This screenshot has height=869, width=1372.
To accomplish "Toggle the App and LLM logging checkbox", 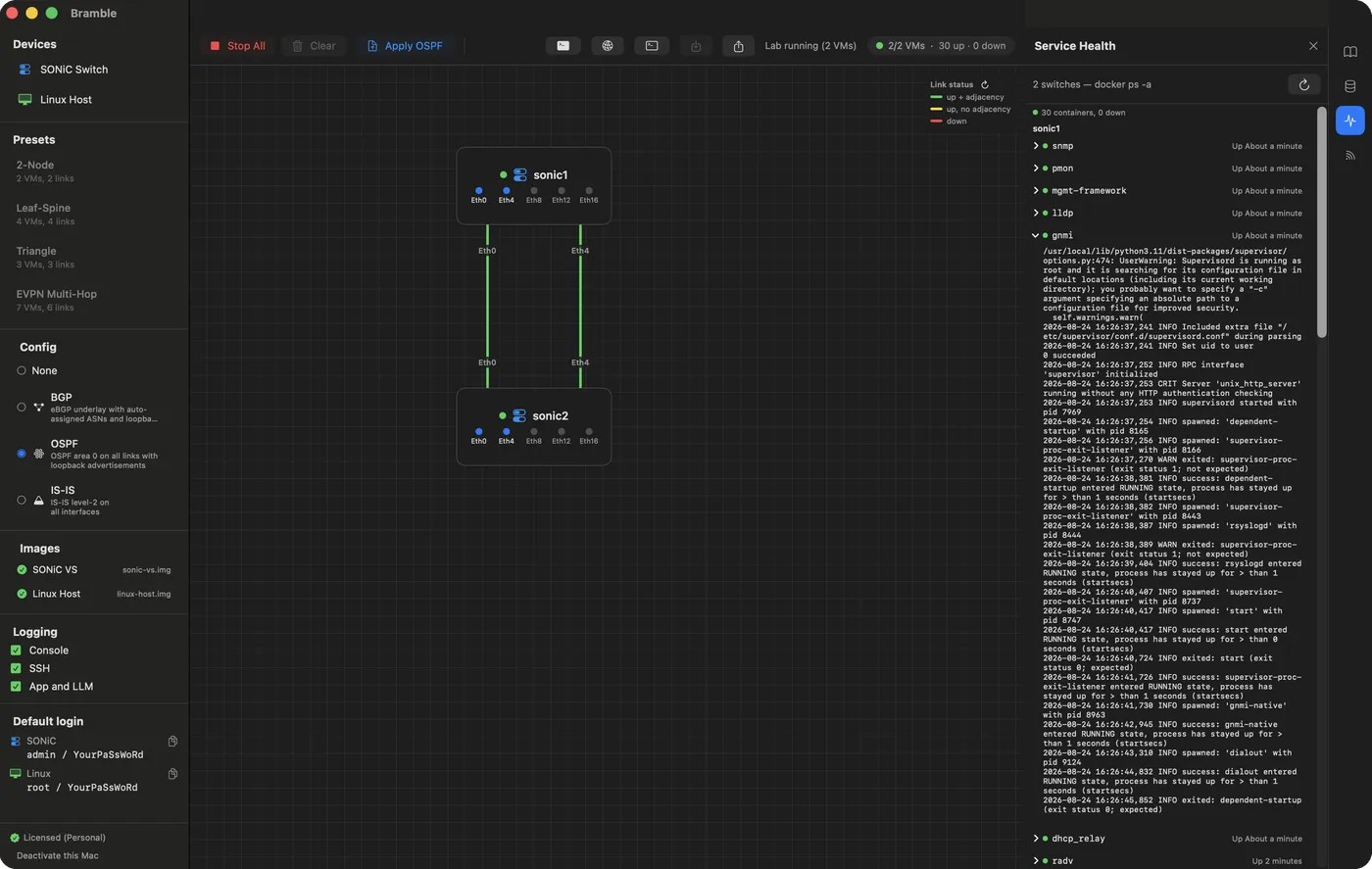I will (16, 687).
